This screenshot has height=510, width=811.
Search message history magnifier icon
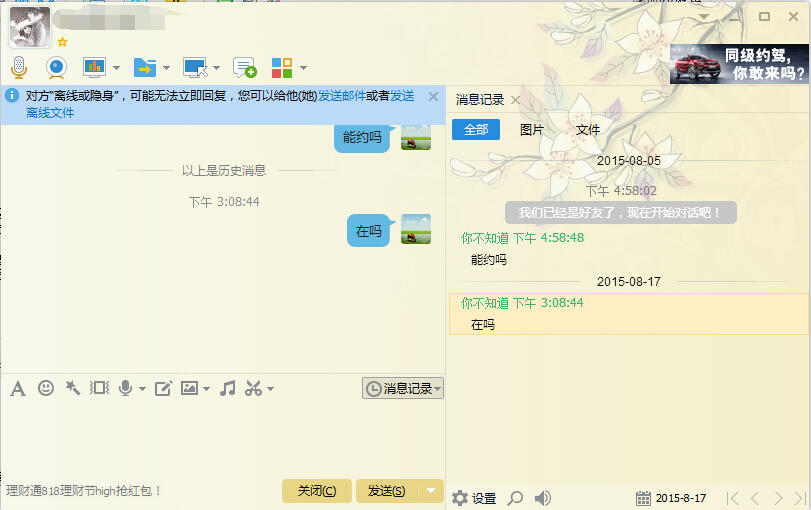click(x=515, y=498)
